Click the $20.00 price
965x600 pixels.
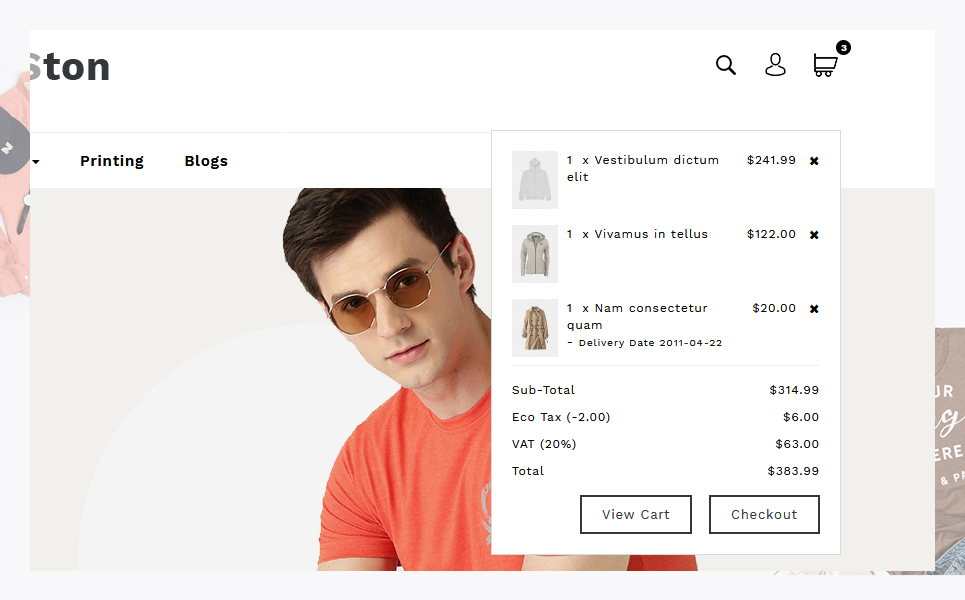click(x=774, y=308)
